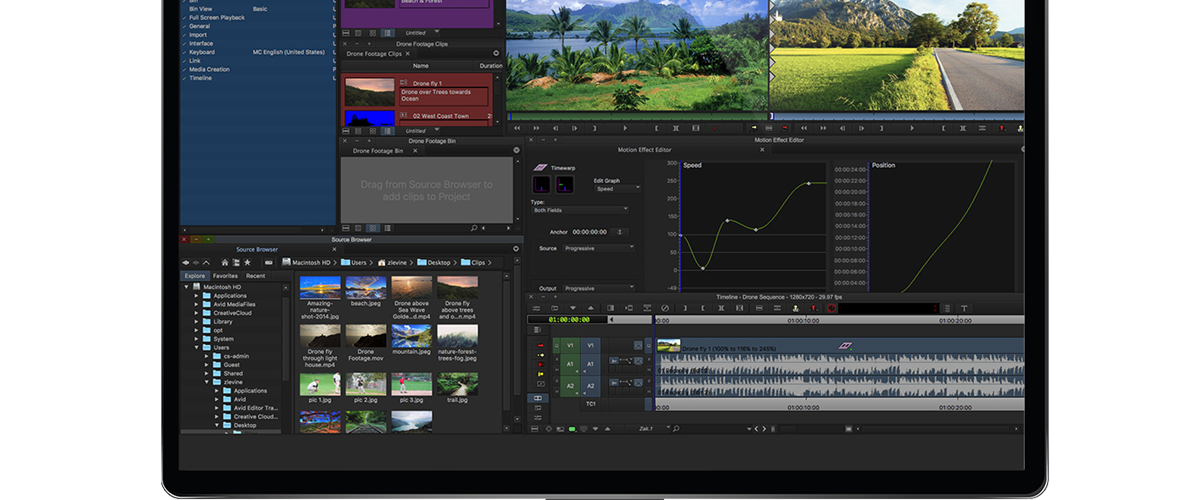Screen dimensions: 1200x500
Task: Click the star favorites icon in Source Browser
Action: [248, 262]
